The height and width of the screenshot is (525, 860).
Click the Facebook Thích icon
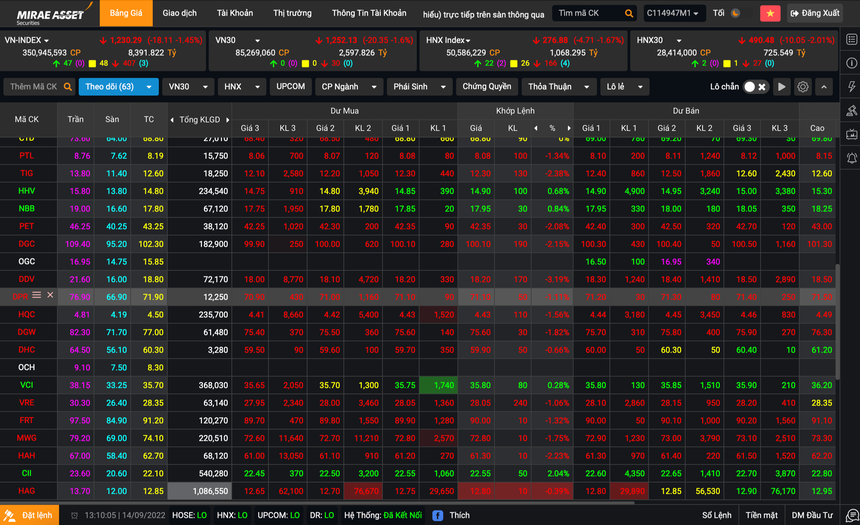tap(436, 515)
